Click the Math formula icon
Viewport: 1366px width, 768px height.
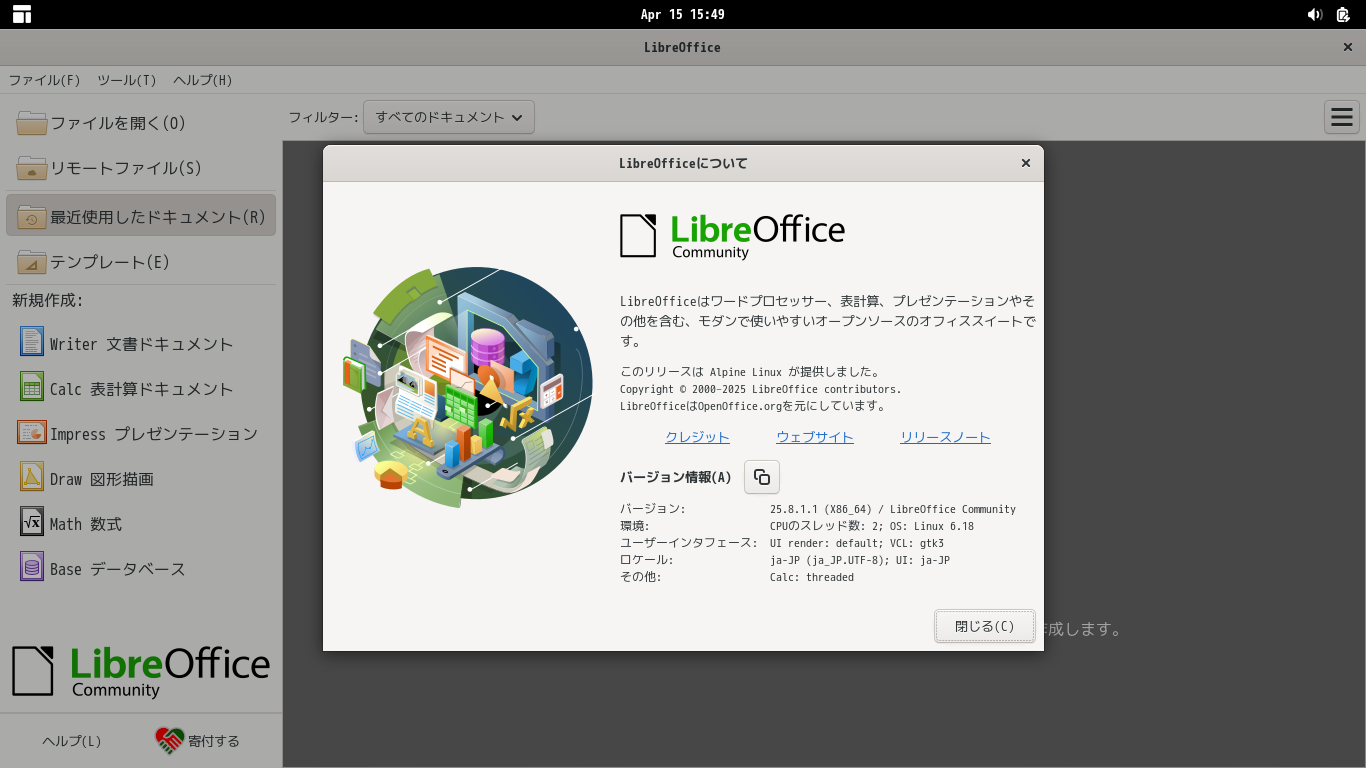32,522
